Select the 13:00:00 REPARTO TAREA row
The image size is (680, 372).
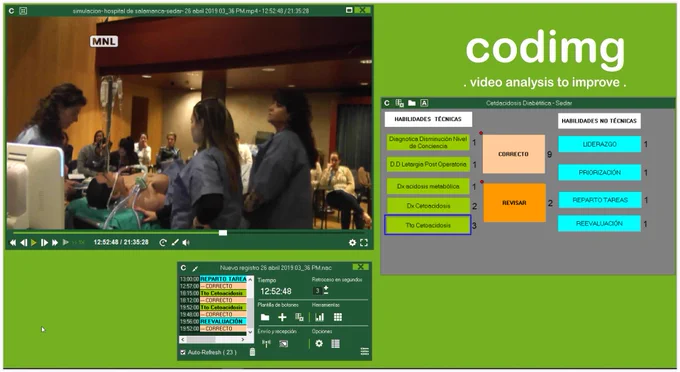[x=213, y=279]
